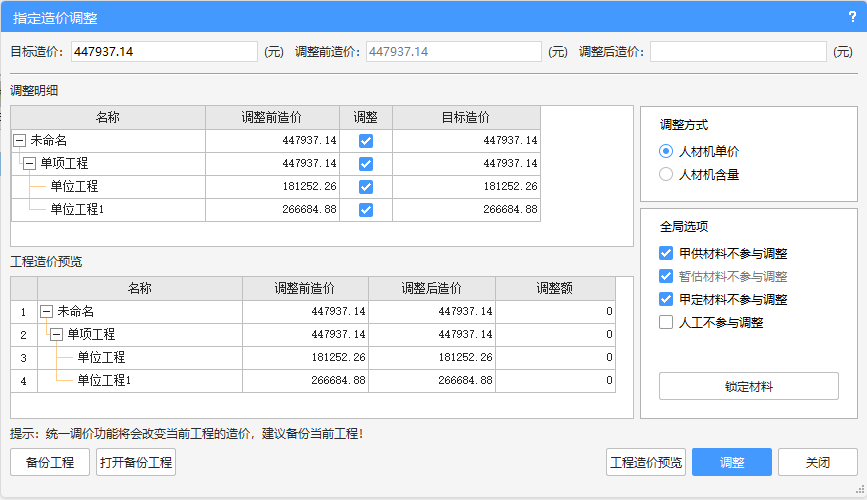Uncheck the adjust checkbox for 单位工程 row

[x=366, y=187]
